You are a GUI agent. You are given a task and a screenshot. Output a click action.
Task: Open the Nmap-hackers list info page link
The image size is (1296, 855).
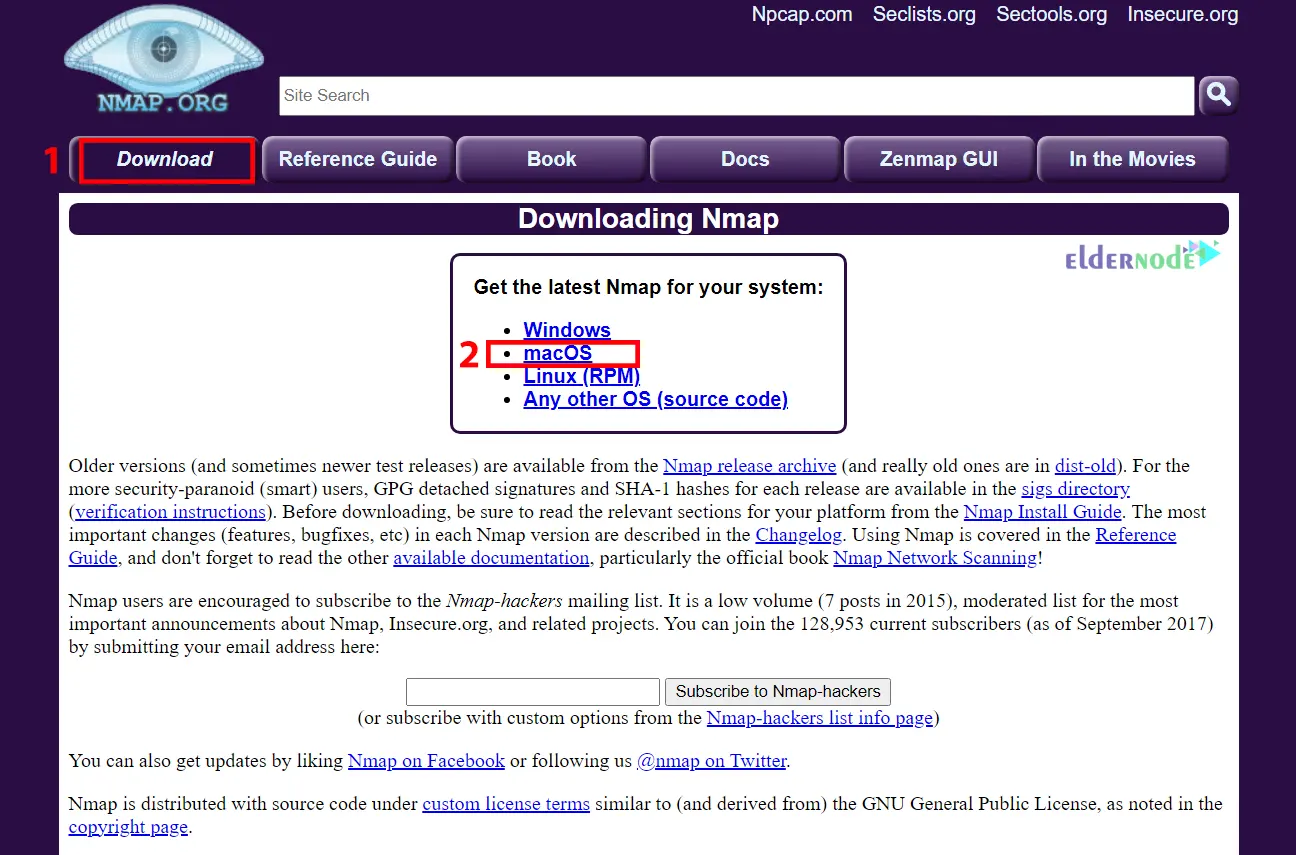click(820, 718)
